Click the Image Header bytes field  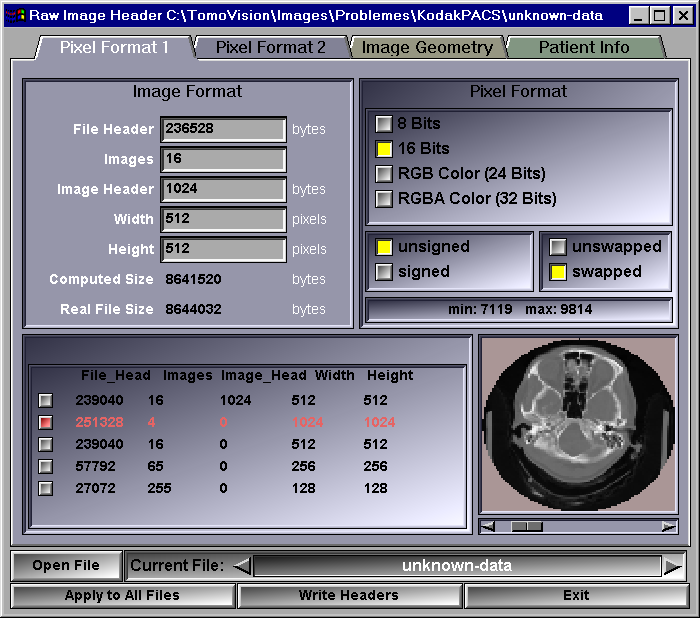223,189
